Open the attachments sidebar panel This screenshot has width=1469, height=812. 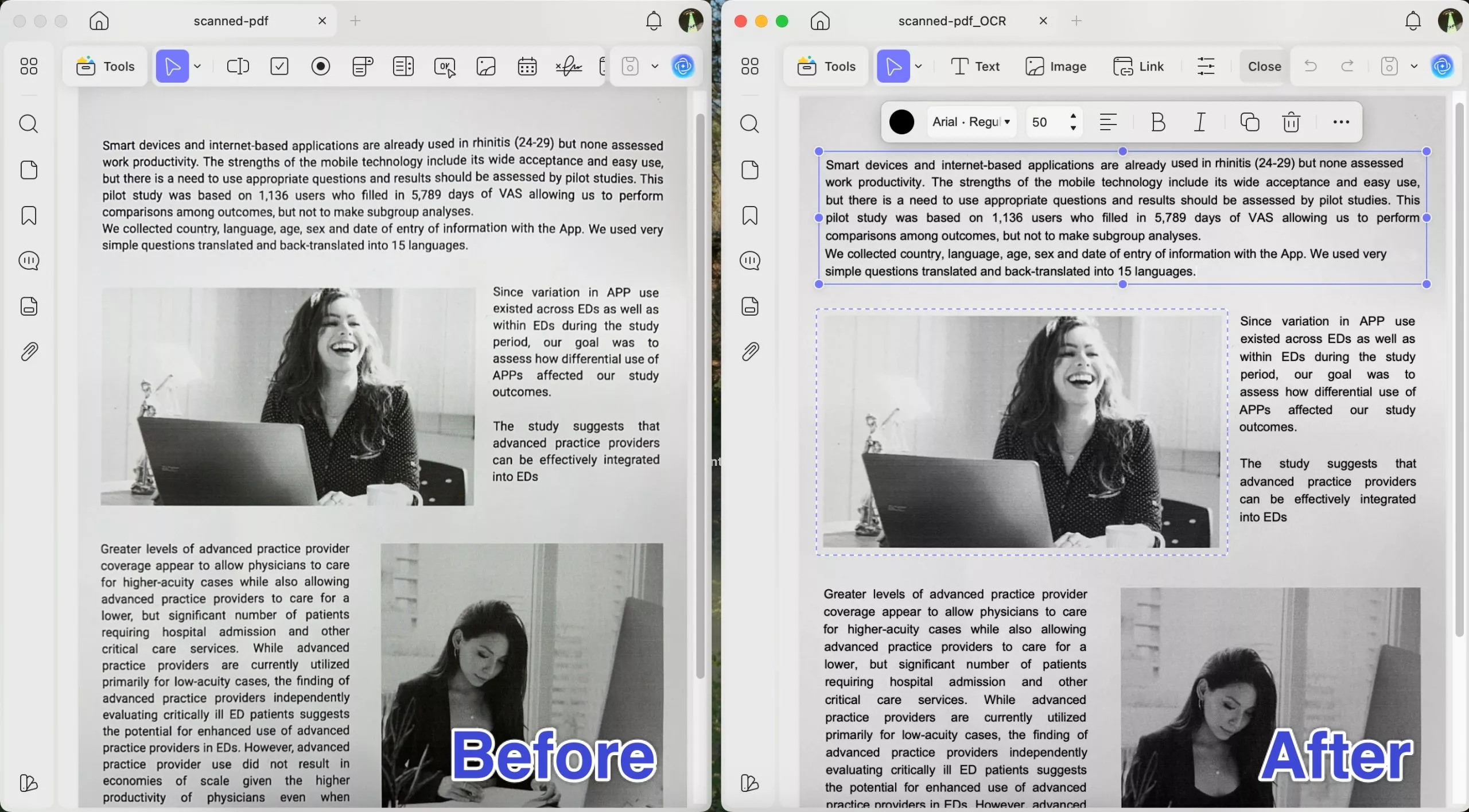click(28, 351)
